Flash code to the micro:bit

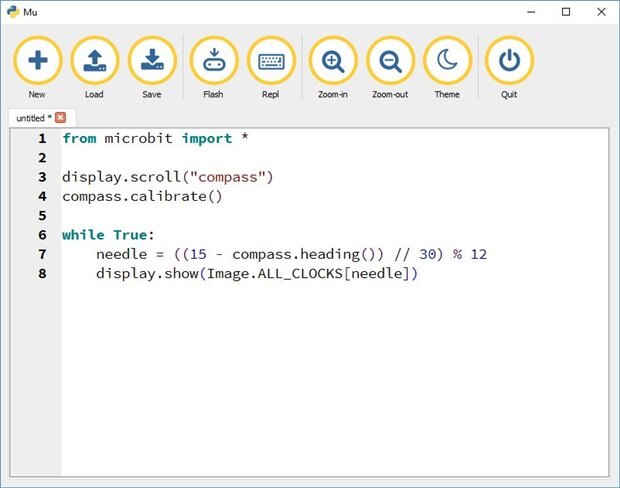(x=214, y=61)
